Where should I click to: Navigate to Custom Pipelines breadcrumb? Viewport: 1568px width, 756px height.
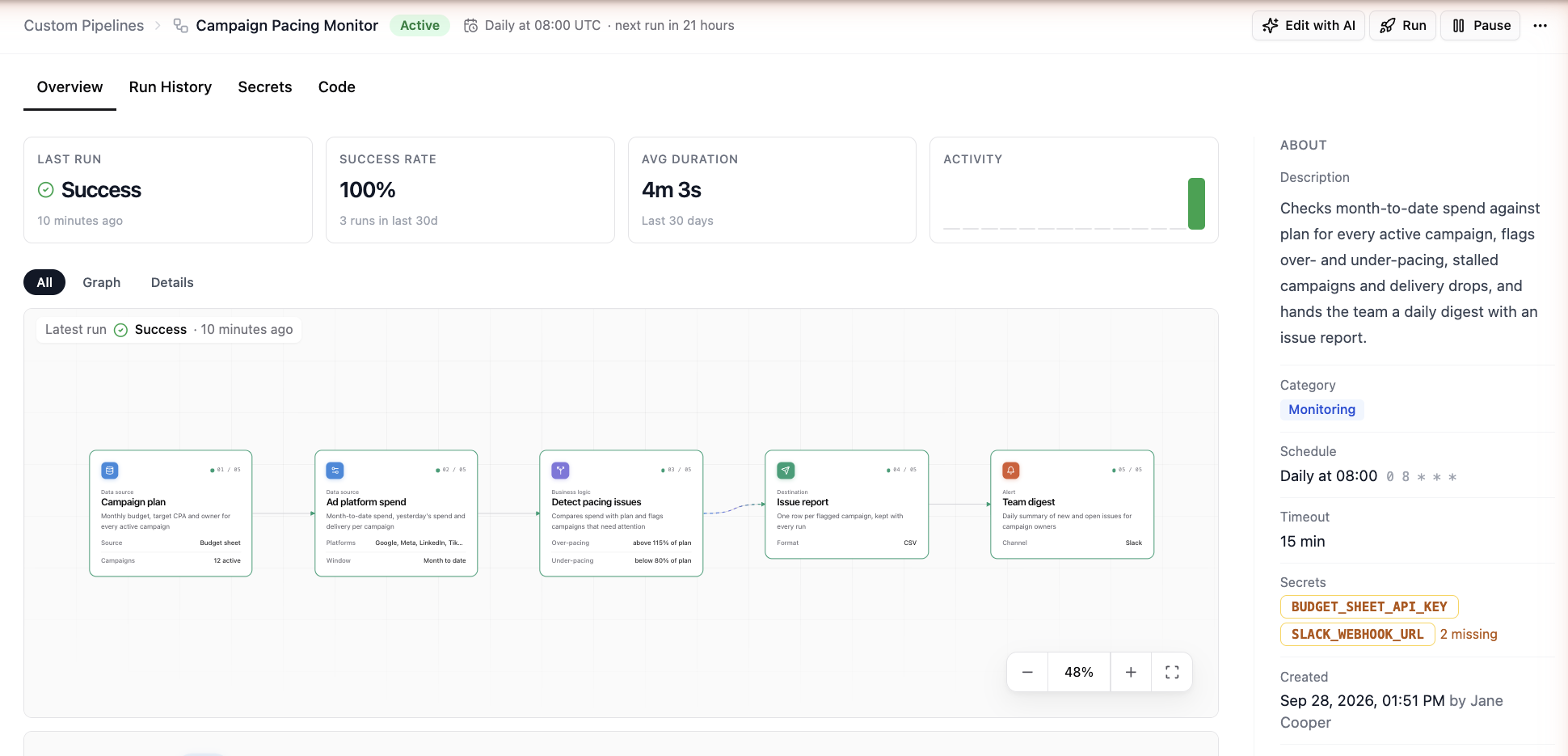coord(84,26)
